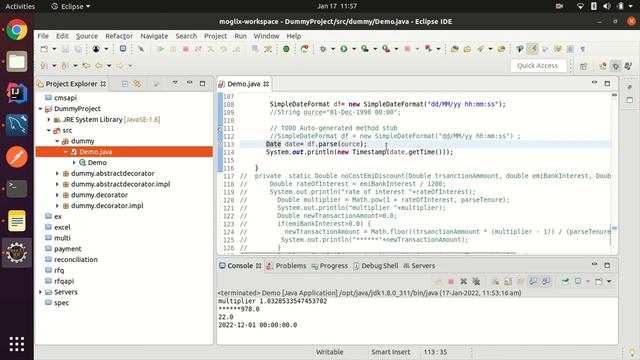This screenshot has width=640, height=360.
Task: Open Project Explorer view menu triangle
Action: (x=175, y=83)
